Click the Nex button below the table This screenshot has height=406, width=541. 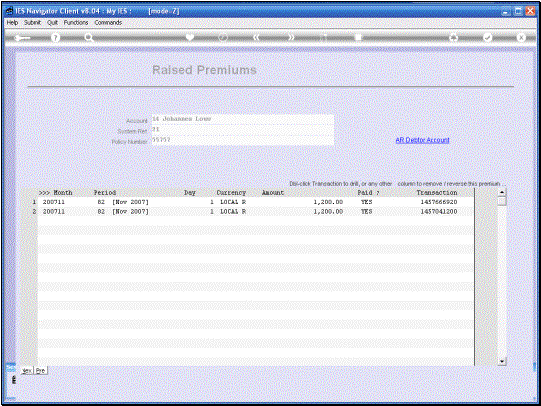(27, 371)
